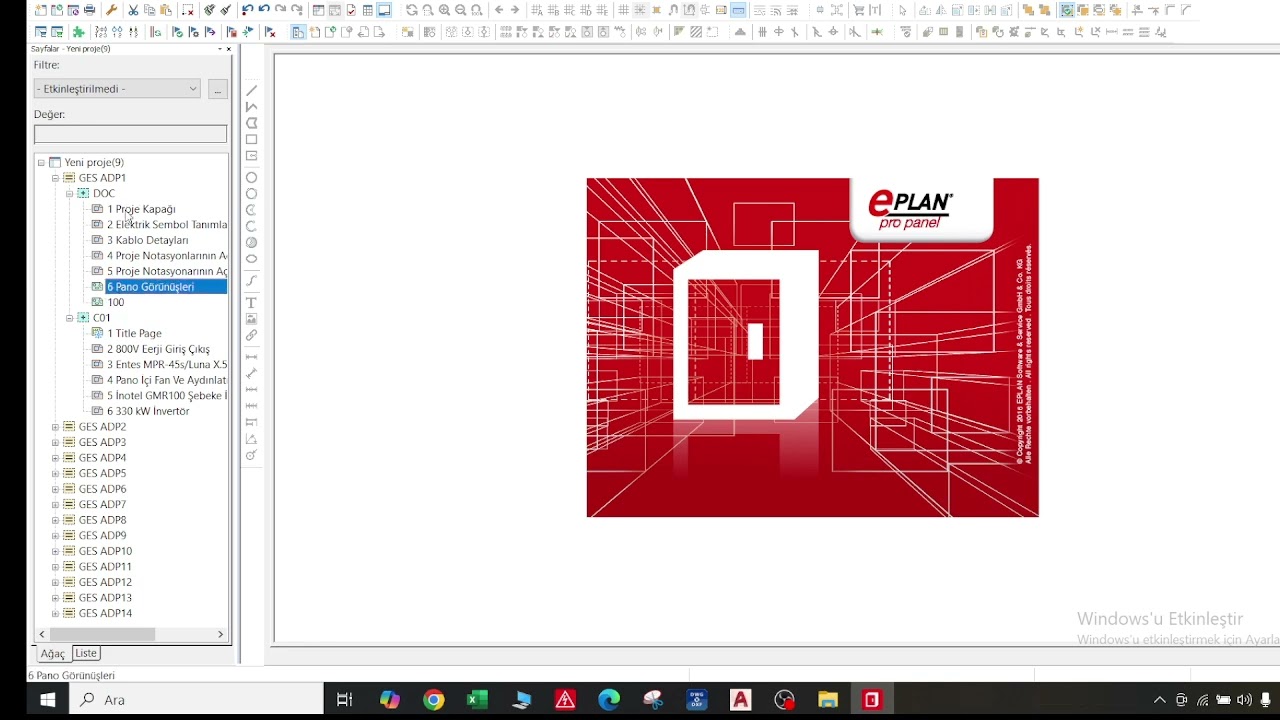Open Google Chrome from the taskbar
The image size is (1280, 720).
coord(433,700)
